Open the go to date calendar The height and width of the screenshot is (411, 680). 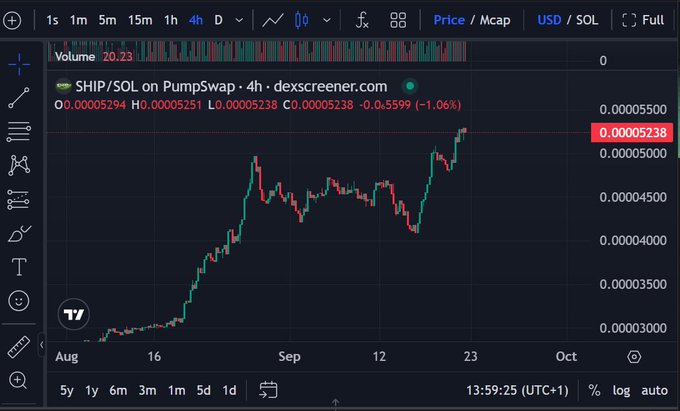pyautogui.click(x=268, y=390)
